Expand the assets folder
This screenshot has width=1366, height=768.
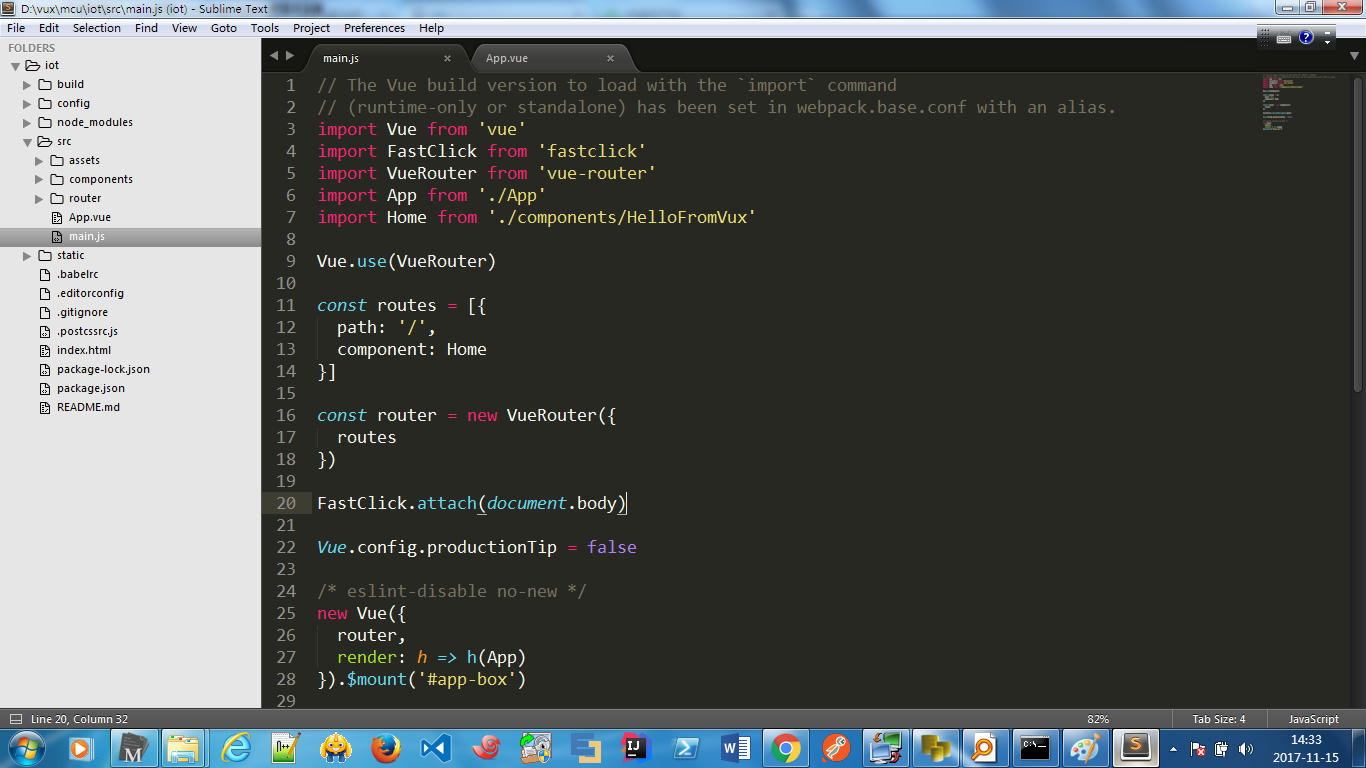click(40, 161)
